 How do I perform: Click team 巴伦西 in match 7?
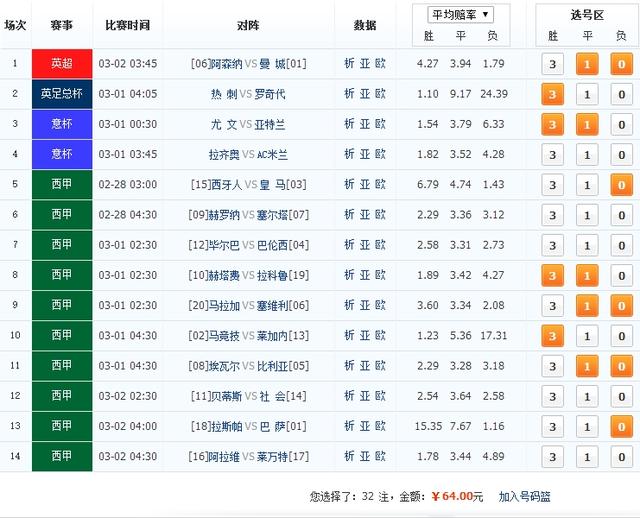(272, 245)
